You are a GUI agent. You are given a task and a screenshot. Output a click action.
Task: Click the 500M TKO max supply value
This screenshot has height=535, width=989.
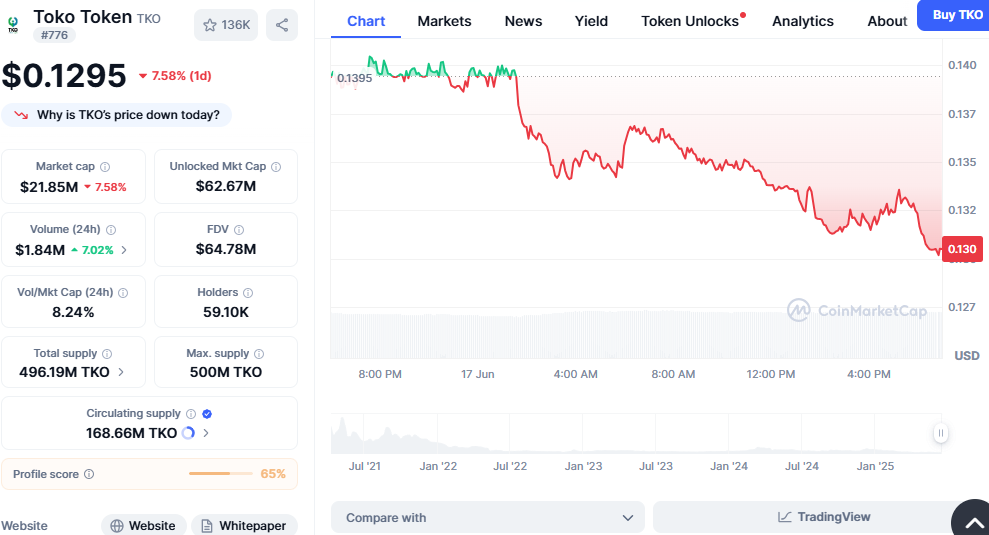click(226, 372)
